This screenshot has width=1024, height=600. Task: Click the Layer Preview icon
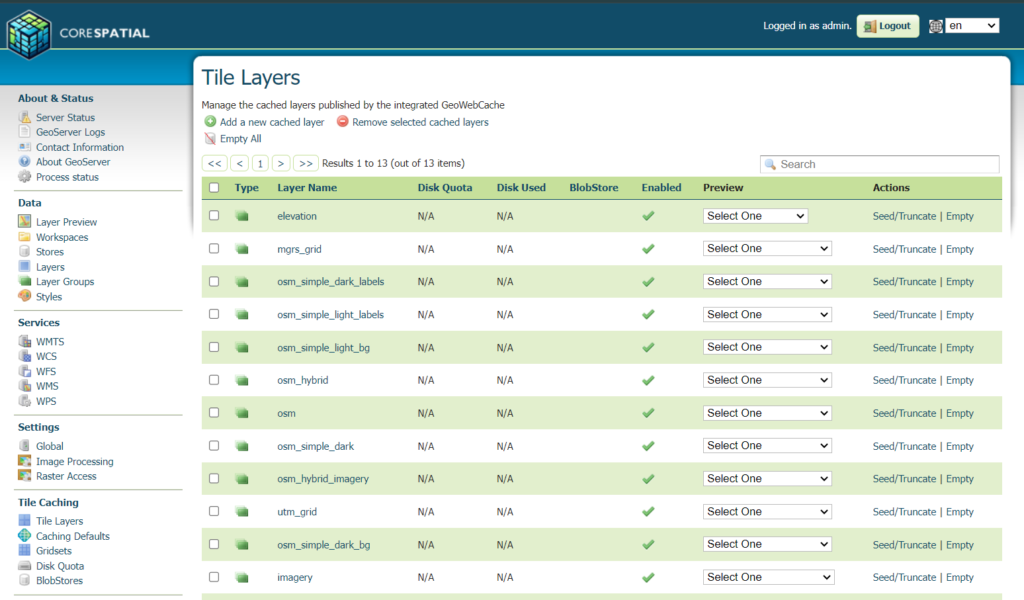(25, 222)
